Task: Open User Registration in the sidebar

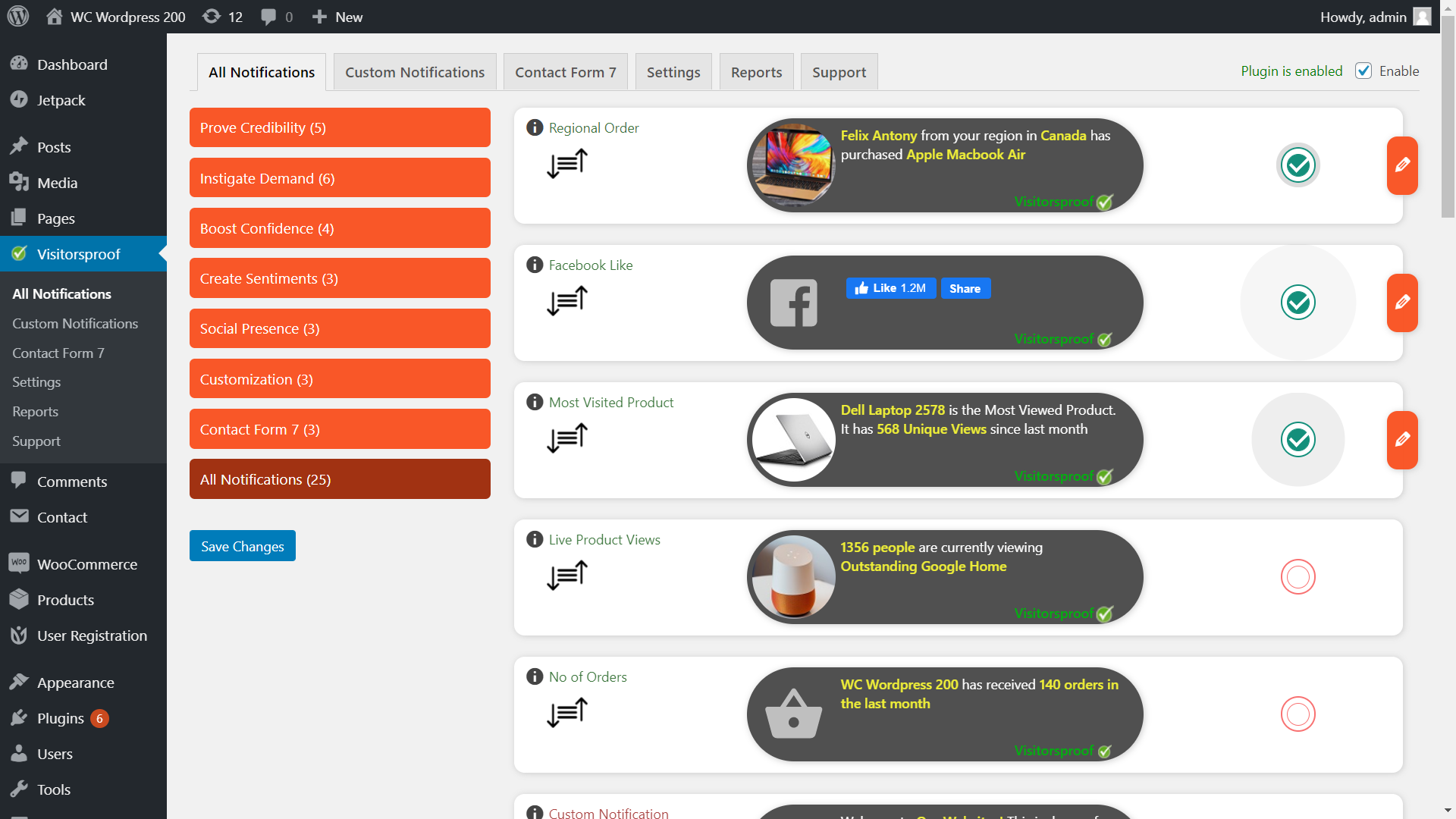Action: (83, 635)
